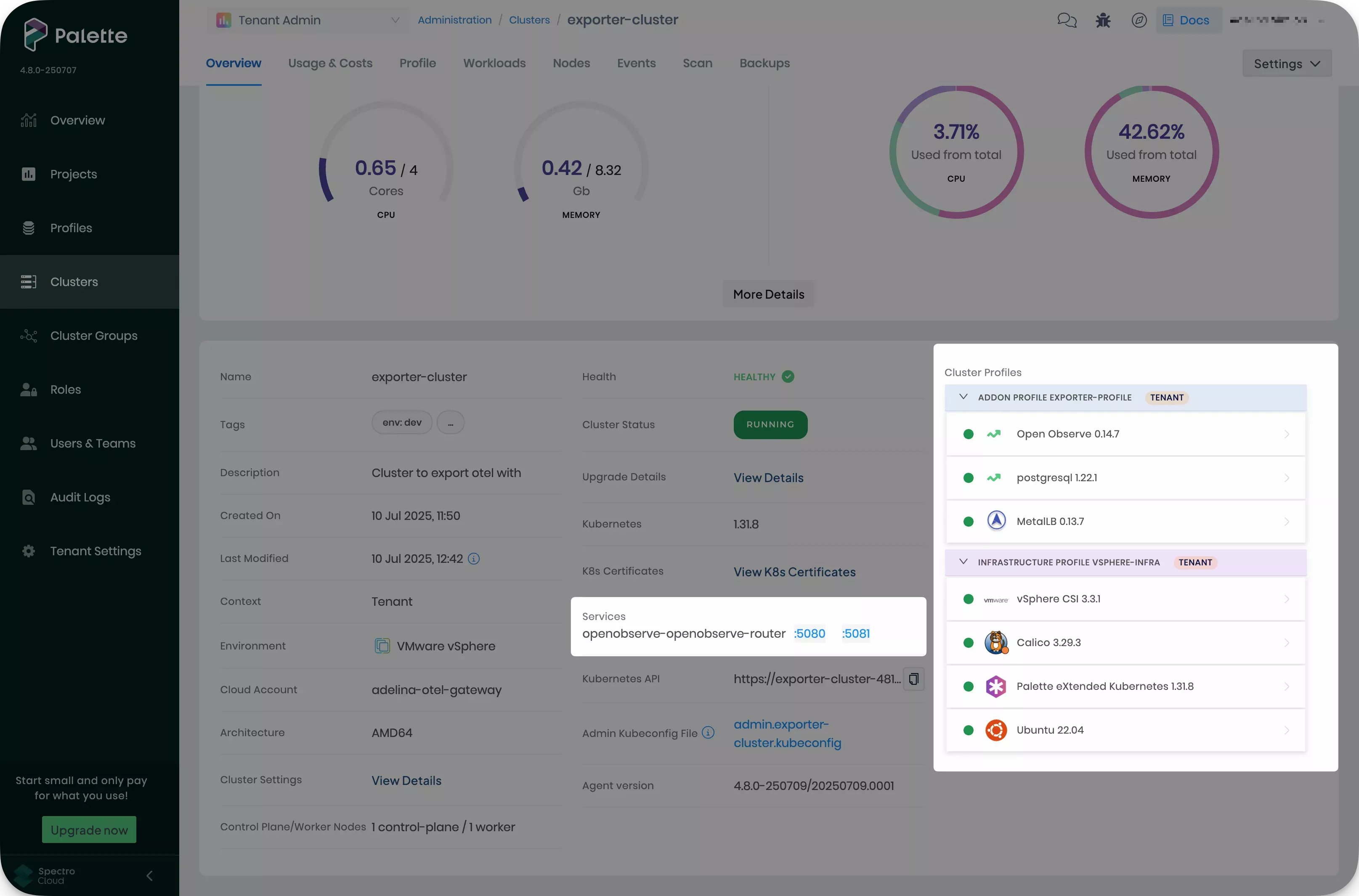The height and width of the screenshot is (896, 1359).
Task: Go to Administration breadcrumb
Action: pos(454,20)
